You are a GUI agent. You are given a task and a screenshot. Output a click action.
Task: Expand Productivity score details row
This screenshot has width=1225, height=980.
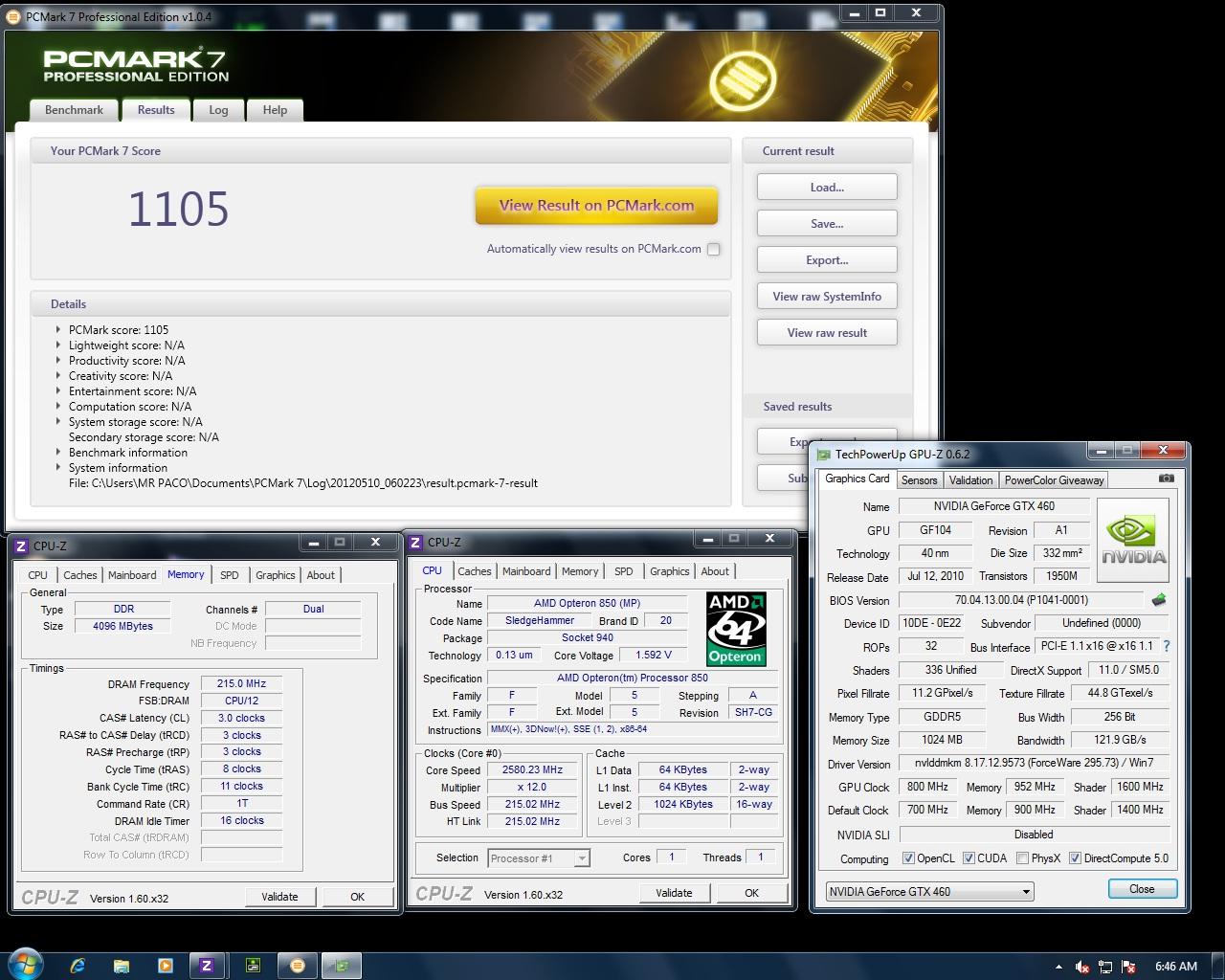point(58,361)
